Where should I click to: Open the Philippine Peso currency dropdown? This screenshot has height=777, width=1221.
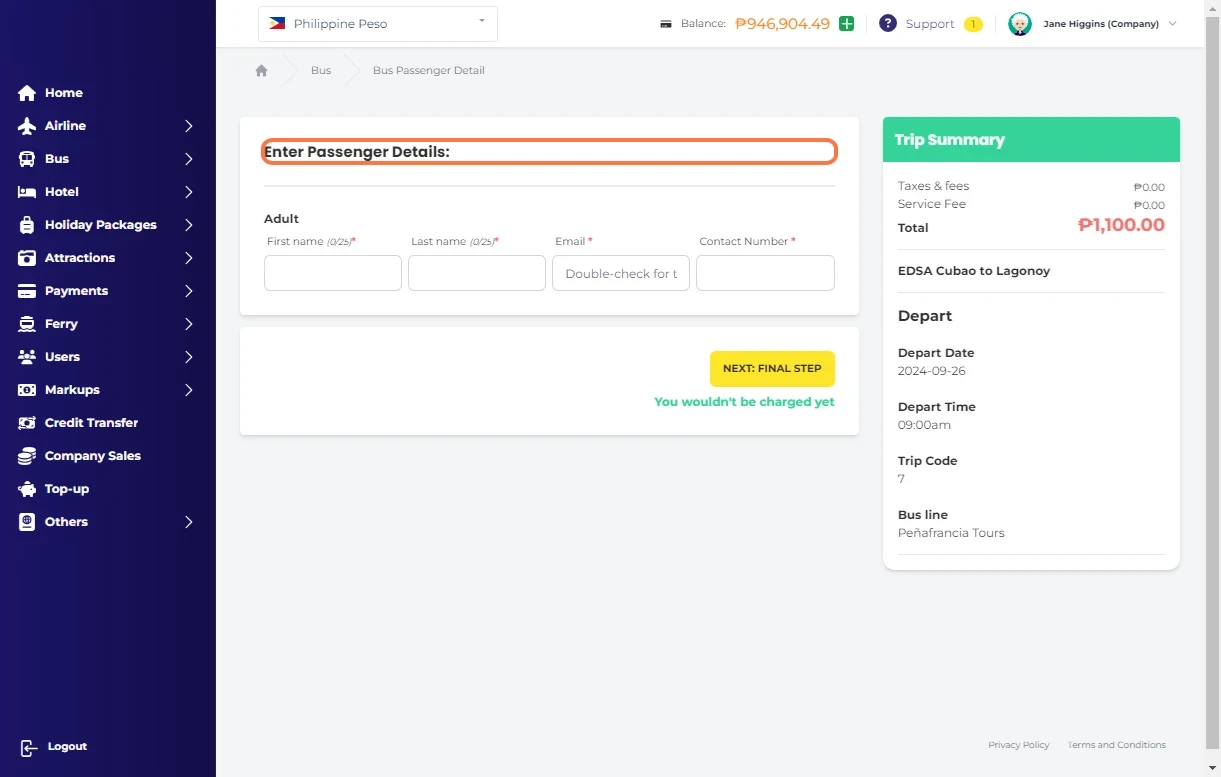click(377, 24)
